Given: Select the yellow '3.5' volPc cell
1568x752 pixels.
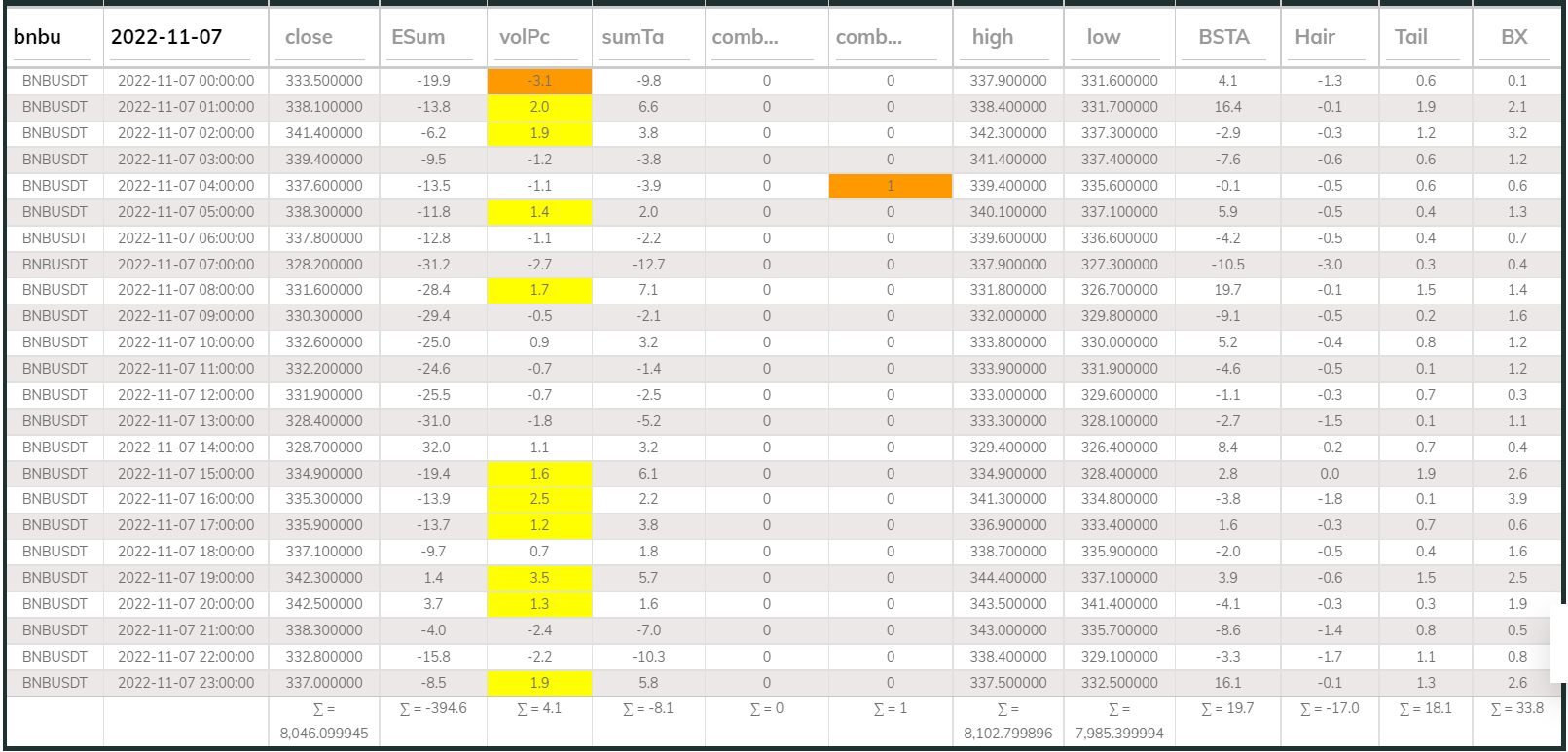Looking at the screenshot, I should 539,578.
